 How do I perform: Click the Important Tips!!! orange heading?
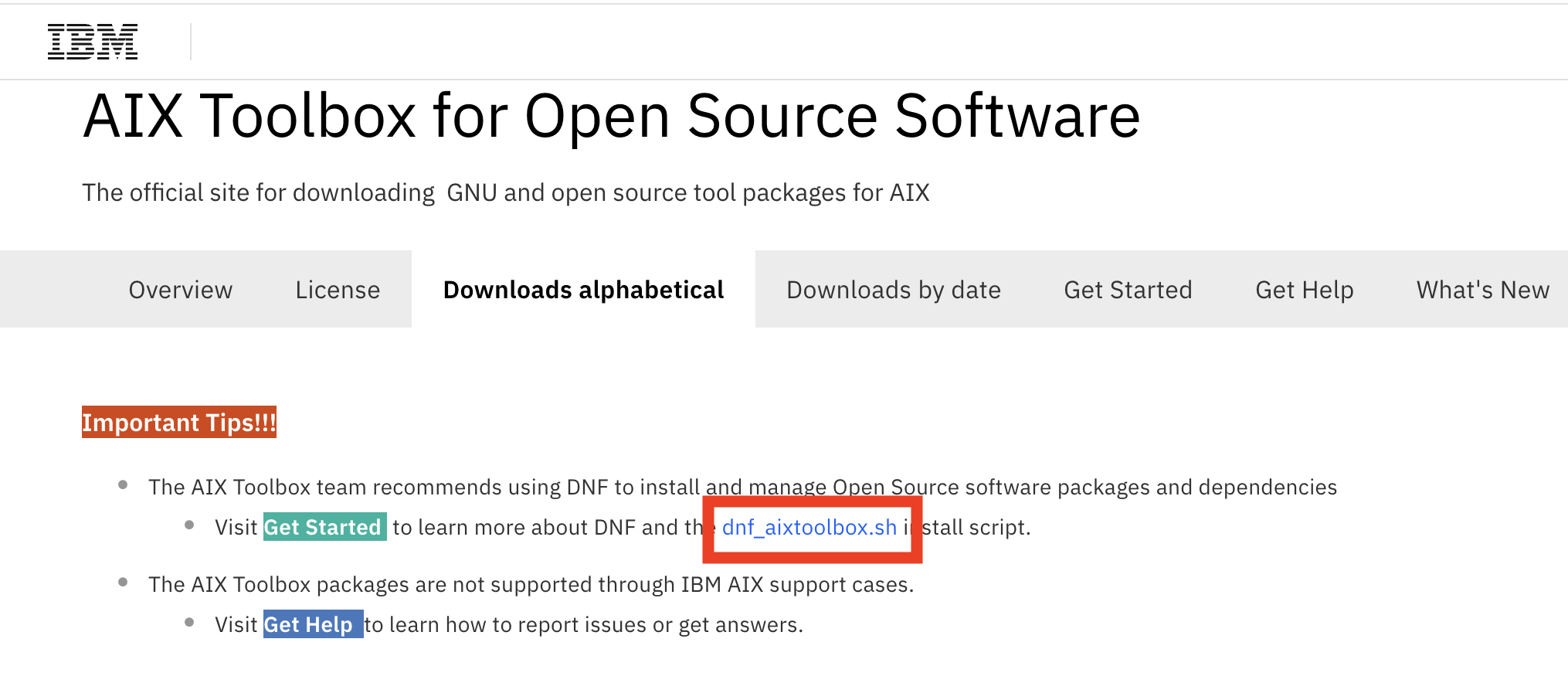coord(179,423)
